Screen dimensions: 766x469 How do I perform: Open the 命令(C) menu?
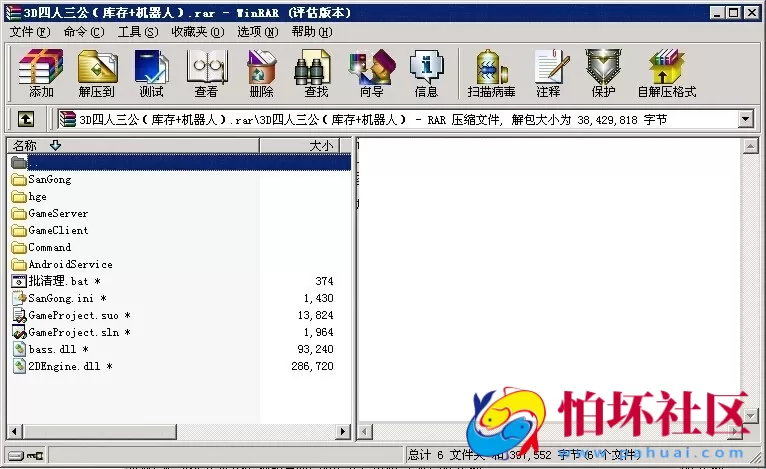coord(84,32)
